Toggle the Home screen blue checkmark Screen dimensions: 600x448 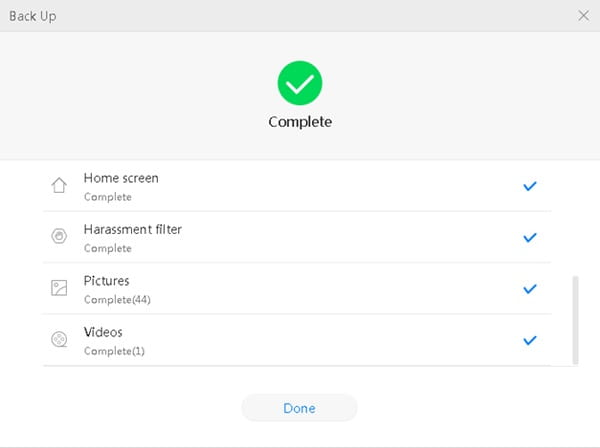pos(530,186)
